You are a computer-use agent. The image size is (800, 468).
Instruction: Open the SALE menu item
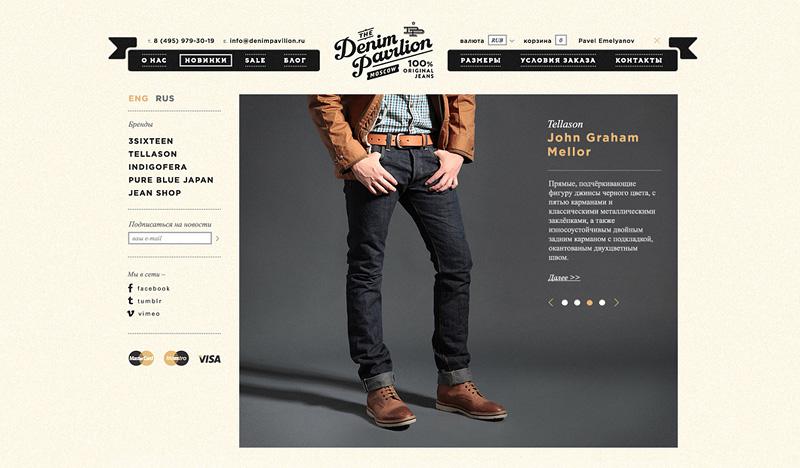255,60
